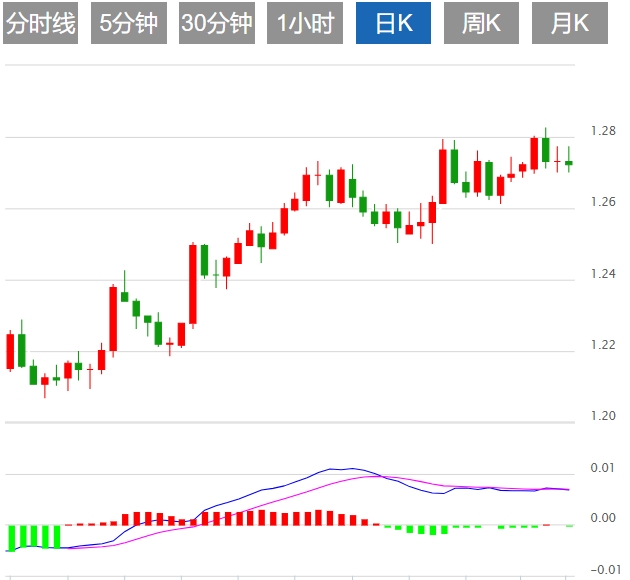Click the 1.26 price axis label

tap(603, 203)
